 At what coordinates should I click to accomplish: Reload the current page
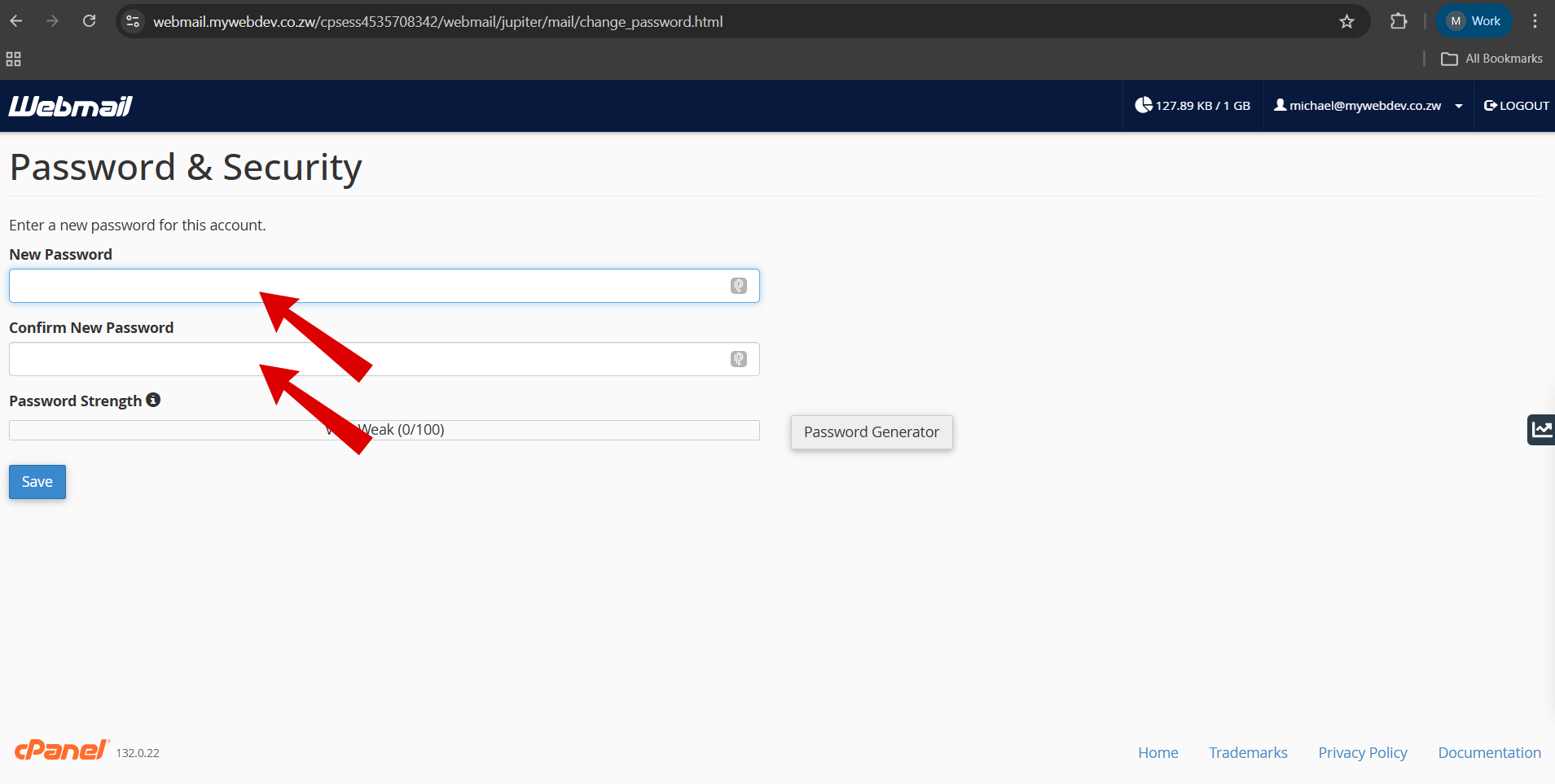click(x=90, y=21)
